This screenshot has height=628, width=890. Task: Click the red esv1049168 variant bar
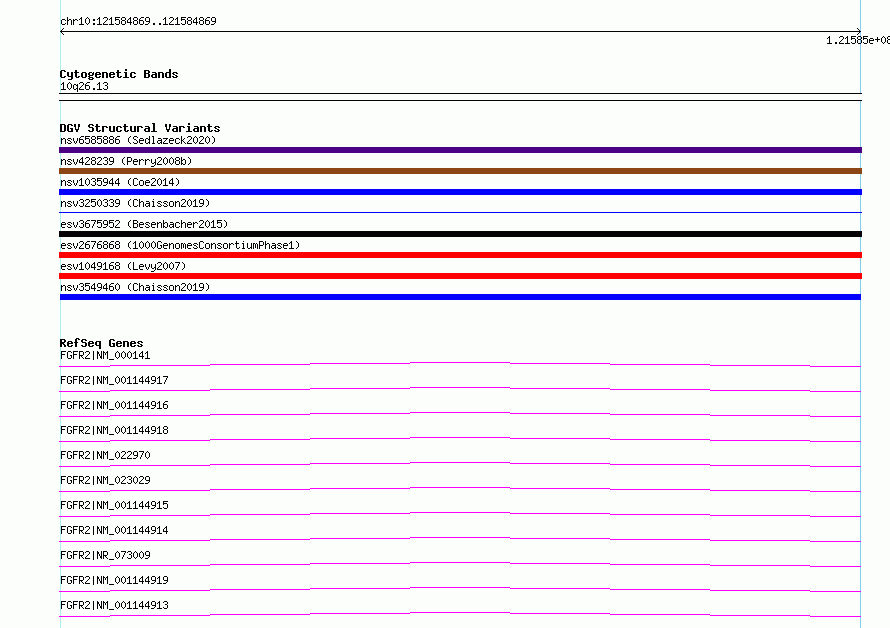click(460, 276)
